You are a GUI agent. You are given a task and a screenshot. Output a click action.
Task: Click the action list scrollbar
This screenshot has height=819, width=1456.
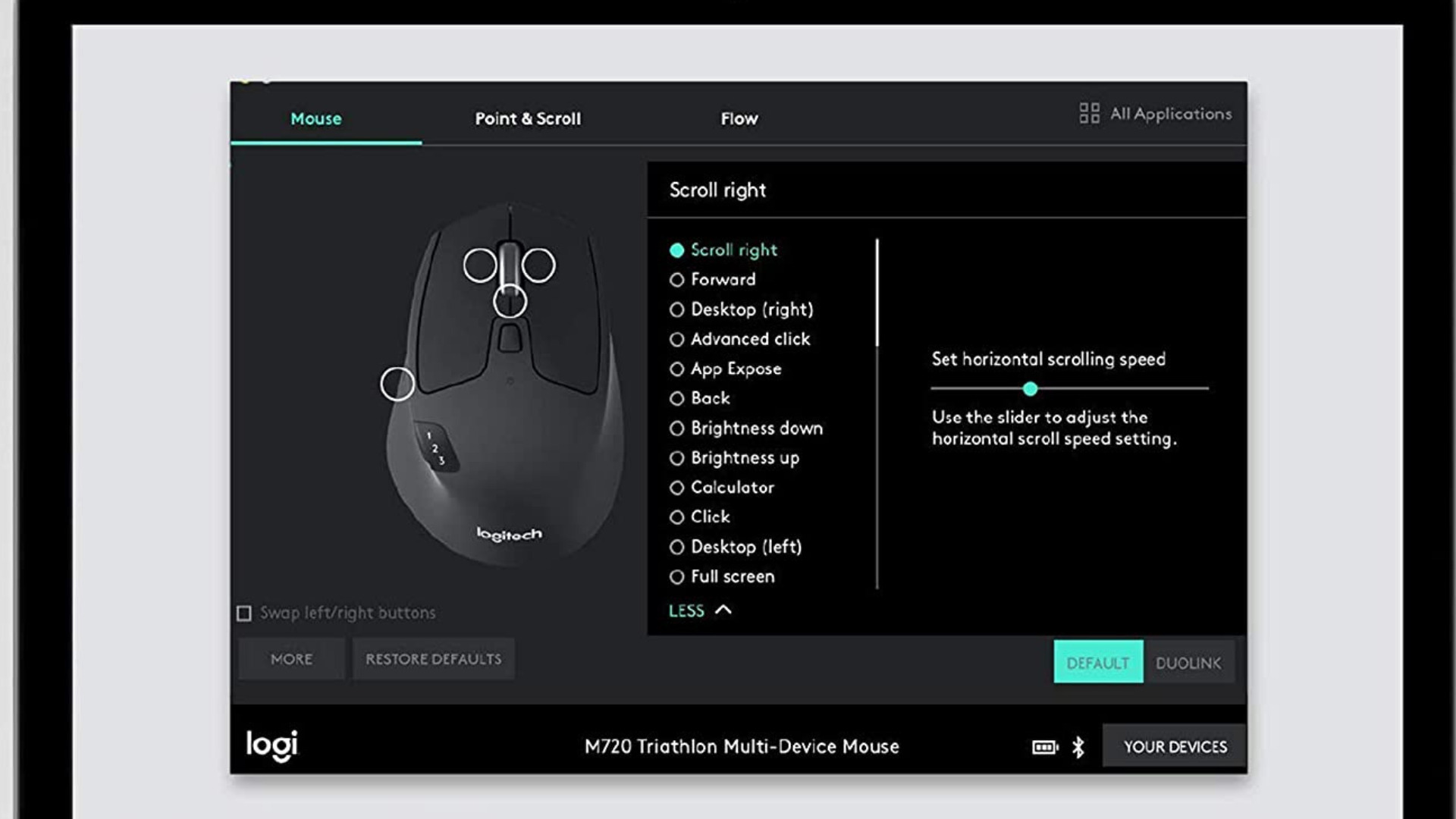[x=877, y=293]
